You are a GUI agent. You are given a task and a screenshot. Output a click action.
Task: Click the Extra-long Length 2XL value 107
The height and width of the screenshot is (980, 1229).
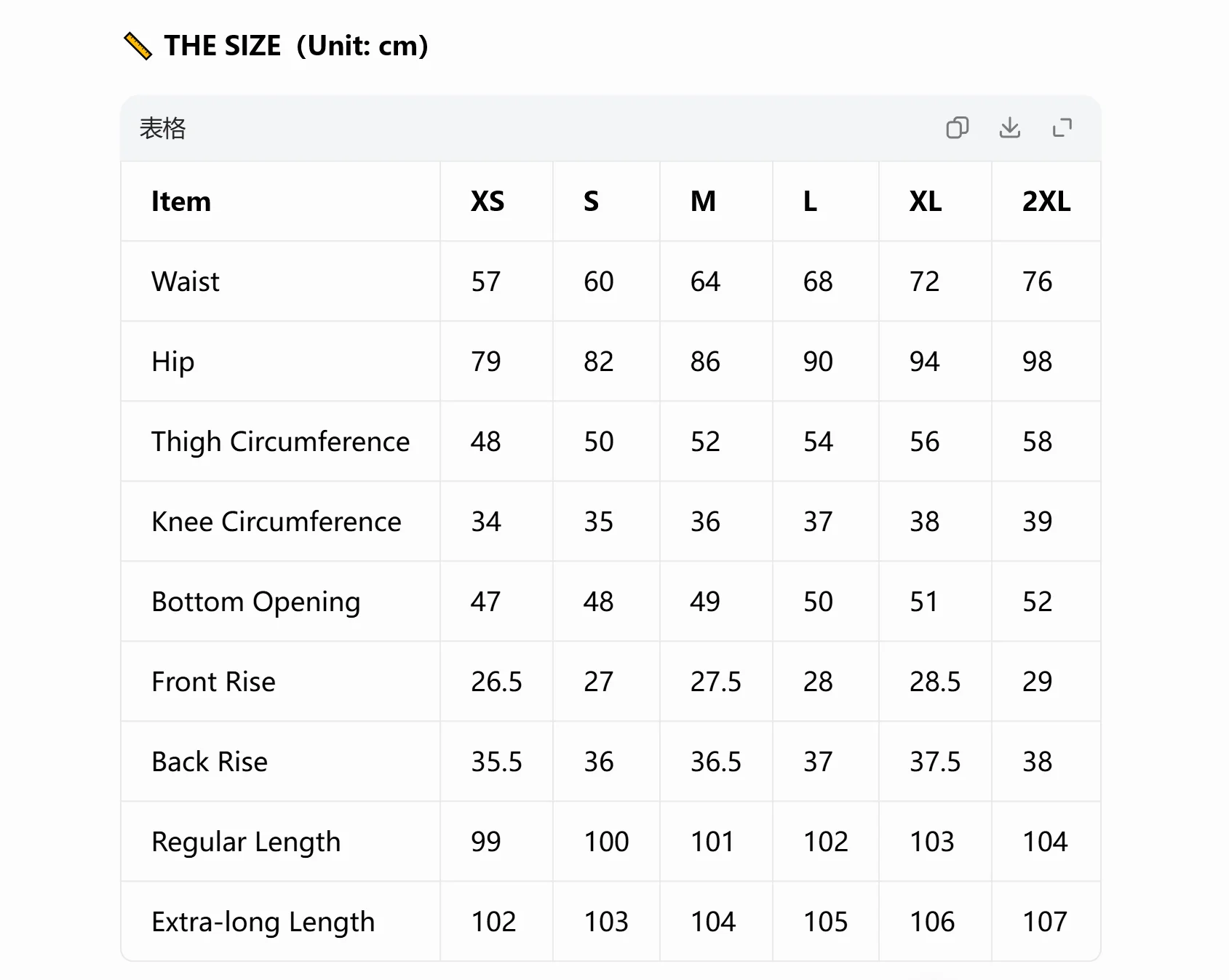coord(1045,922)
